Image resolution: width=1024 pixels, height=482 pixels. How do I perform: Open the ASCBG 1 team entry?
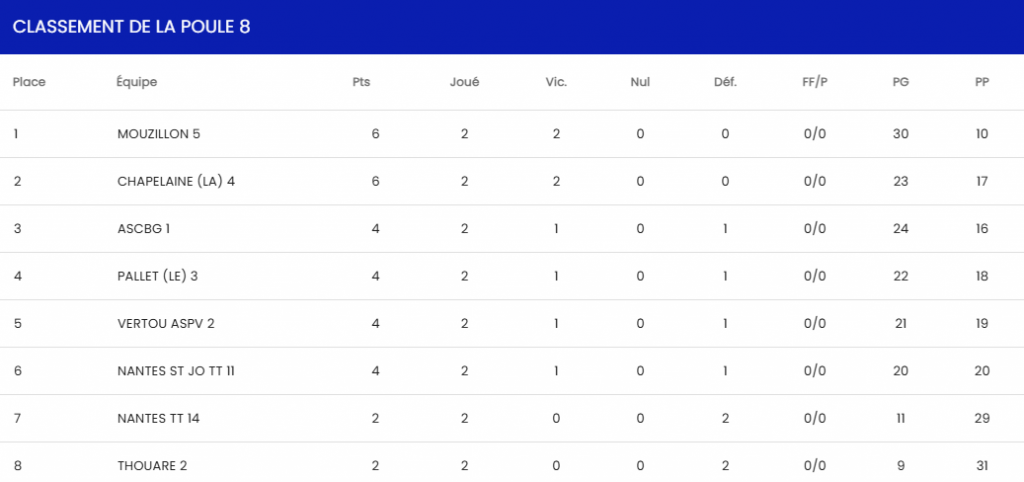144,228
